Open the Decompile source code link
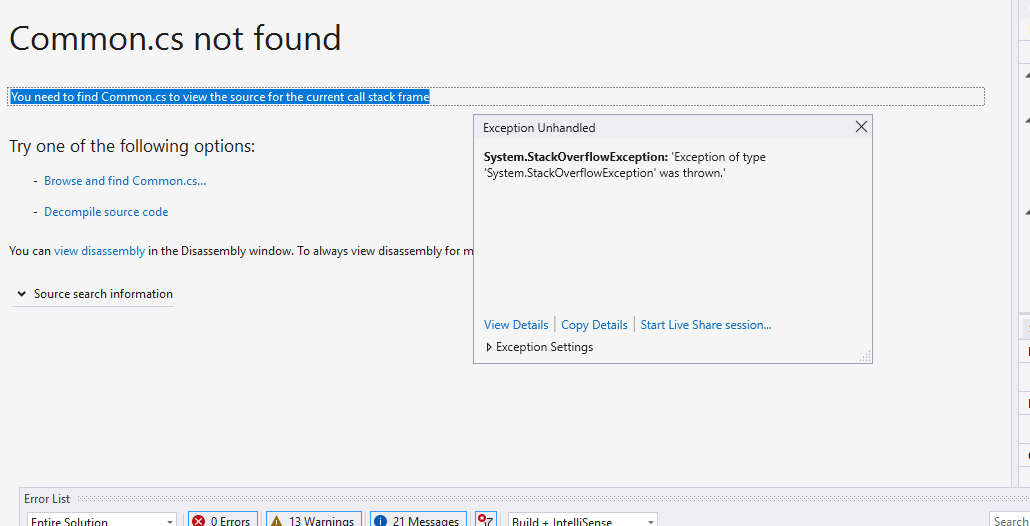Image resolution: width=1030 pixels, height=526 pixels. pyautogui.click(x=106, y=212)
